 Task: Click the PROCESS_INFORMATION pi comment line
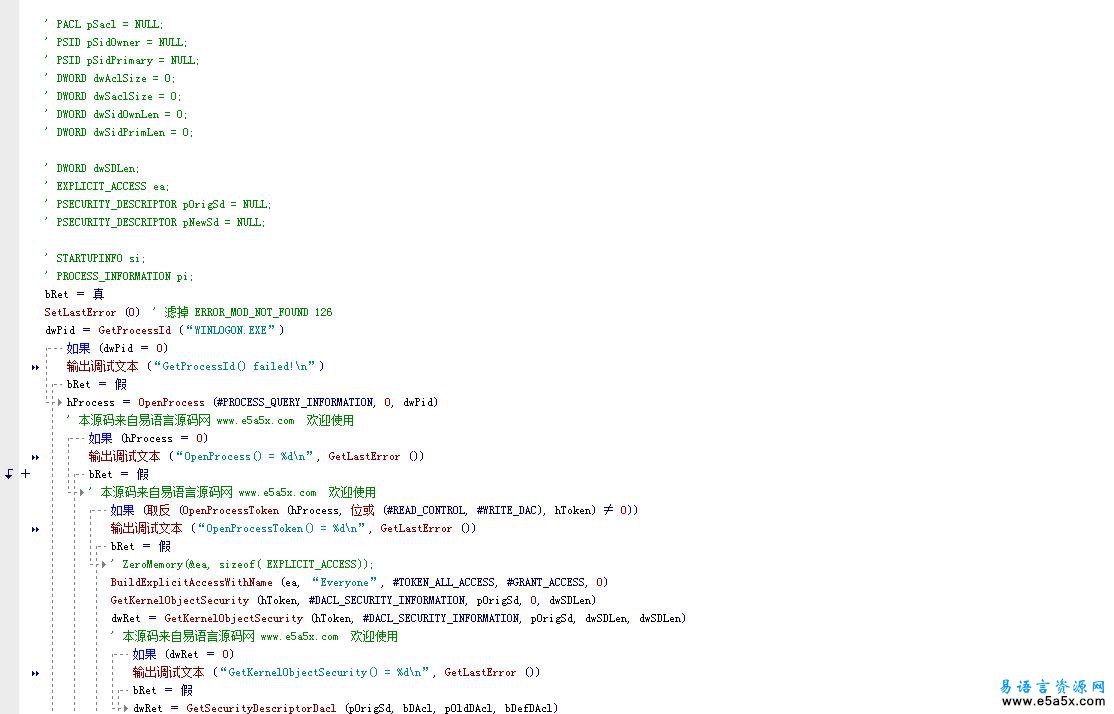(x=124, y=276)
